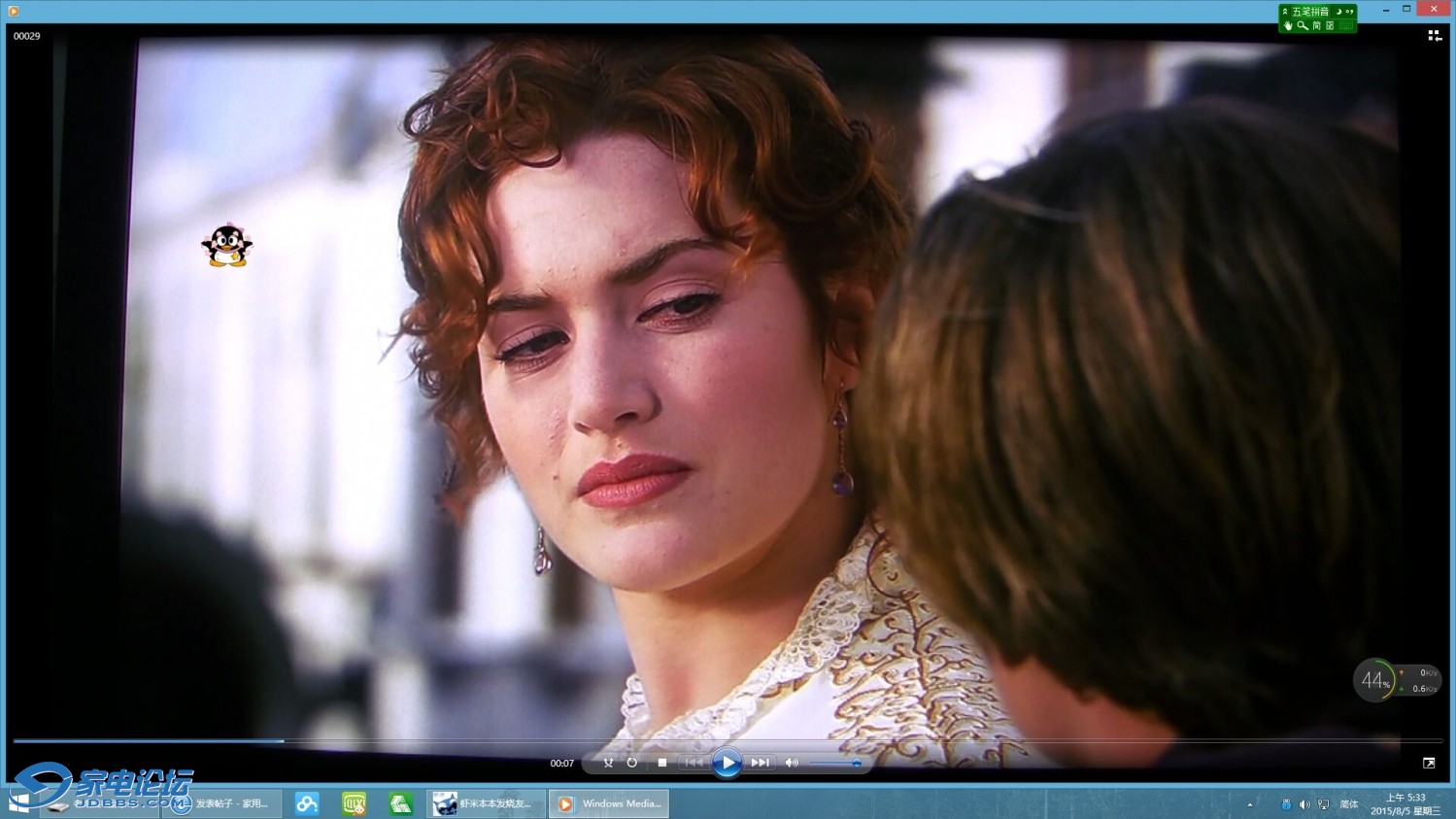1456x819 pixels.
Task: Toggle shuffle mode in player controls
Action: [608, 763]
